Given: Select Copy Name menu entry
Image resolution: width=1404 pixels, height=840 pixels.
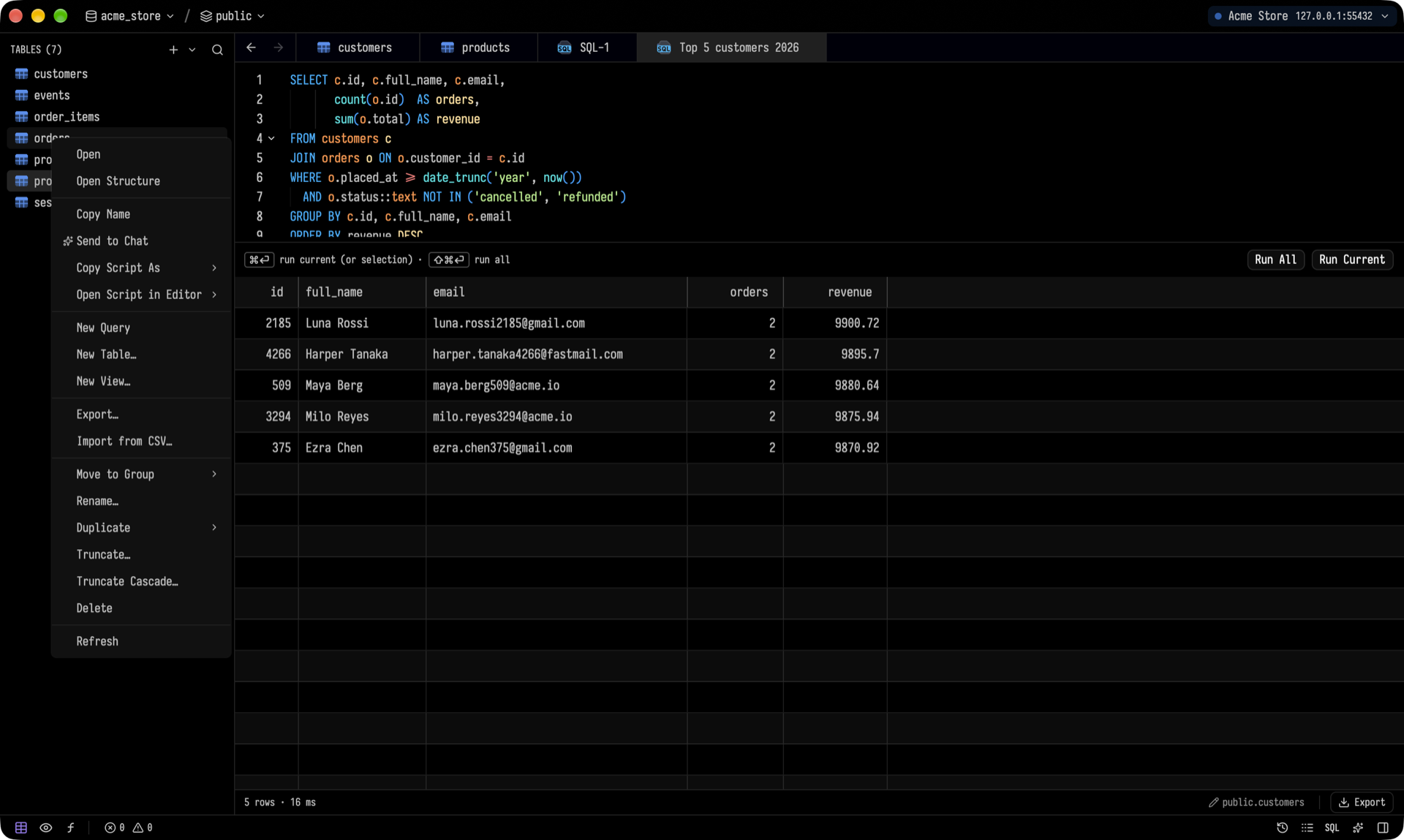Looking at the screenshot, I should tap(142, 214).
